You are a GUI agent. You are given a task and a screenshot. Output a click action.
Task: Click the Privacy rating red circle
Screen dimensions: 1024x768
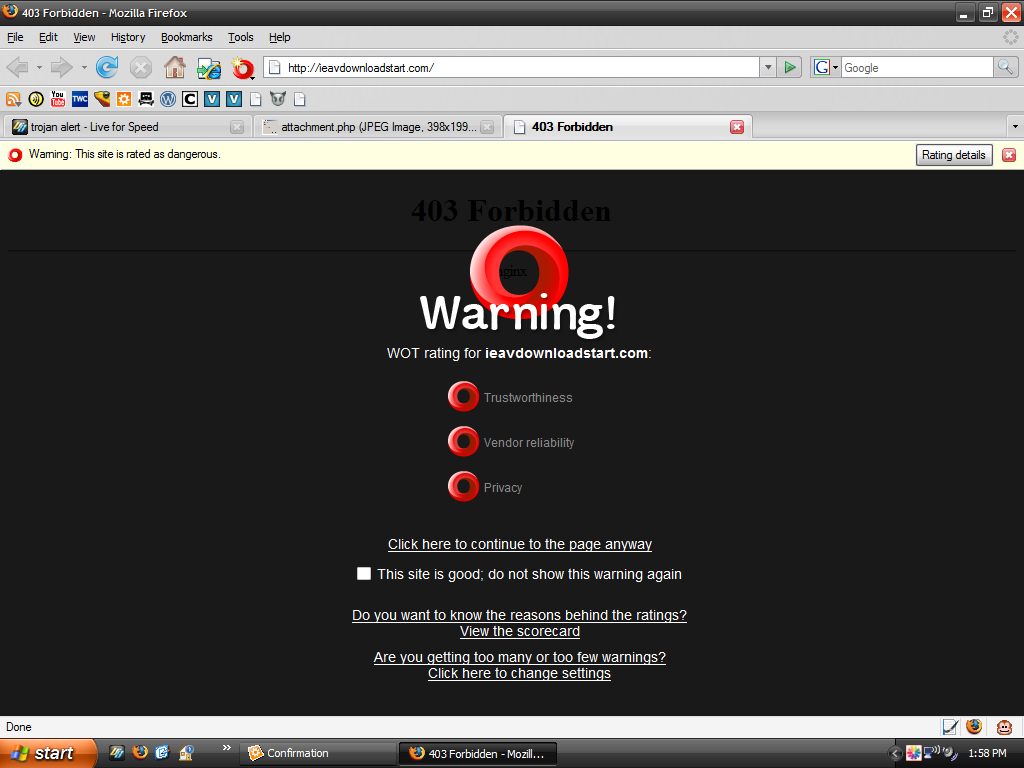(x=463, y=487)
